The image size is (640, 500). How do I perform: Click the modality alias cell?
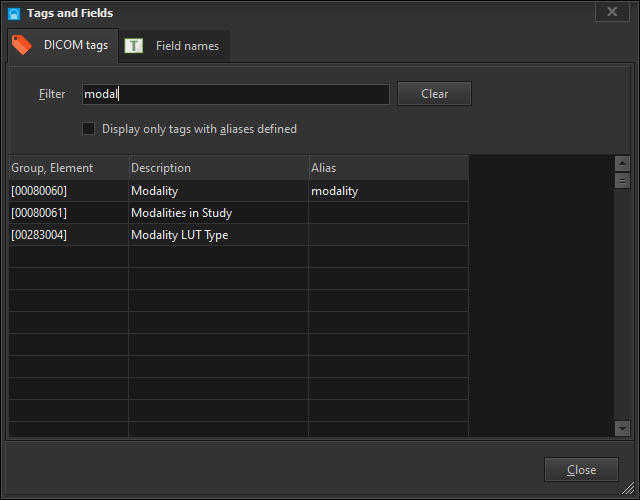[x=335, y=191]
